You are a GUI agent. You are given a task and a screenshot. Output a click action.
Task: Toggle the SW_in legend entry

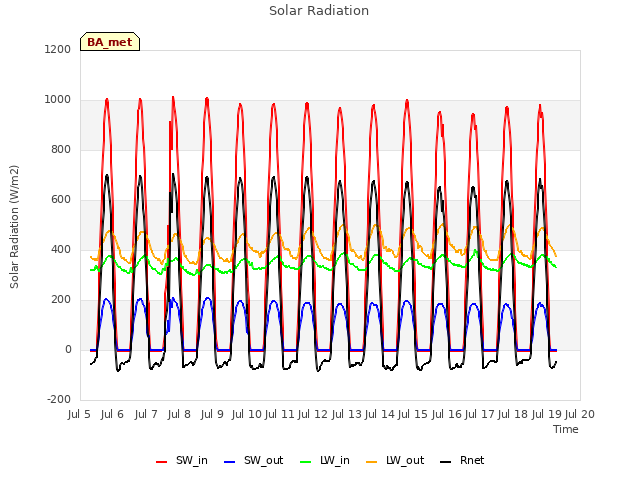(182, 460)
